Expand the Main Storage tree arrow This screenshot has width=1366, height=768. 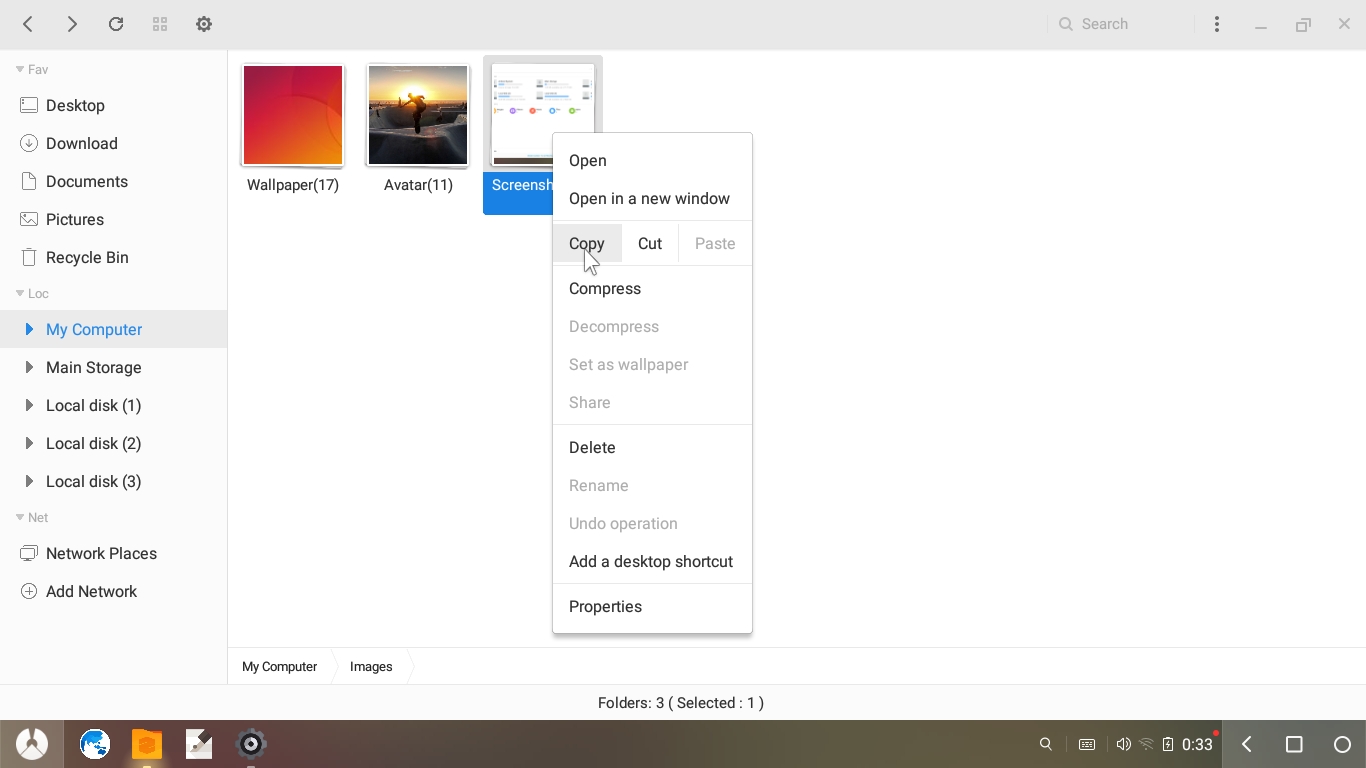click(x=29, y=367)
